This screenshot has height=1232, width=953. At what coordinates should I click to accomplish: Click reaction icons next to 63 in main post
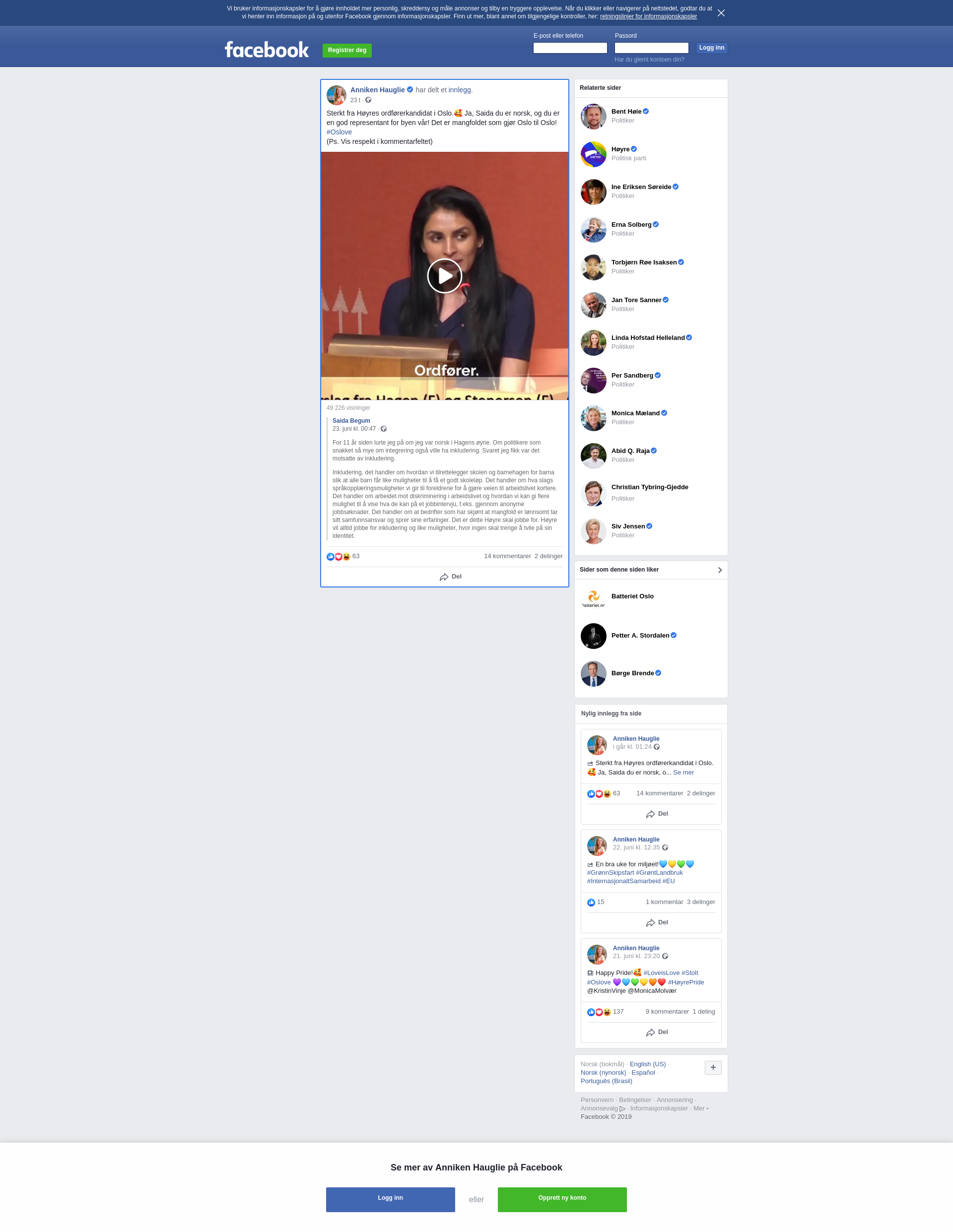pos(338,557)
